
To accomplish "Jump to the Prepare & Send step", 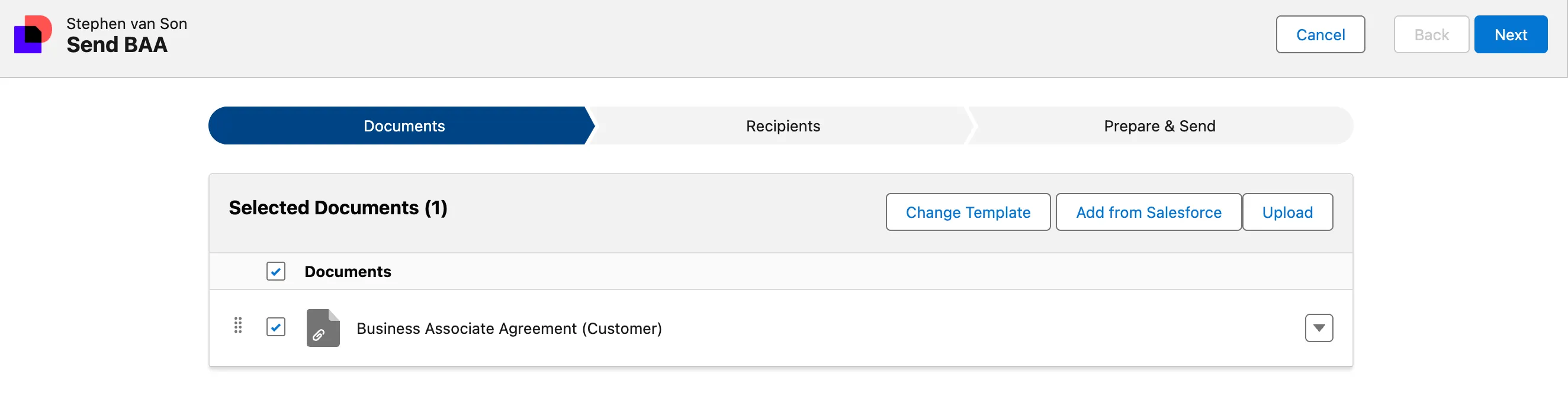I will [1159, 126].
